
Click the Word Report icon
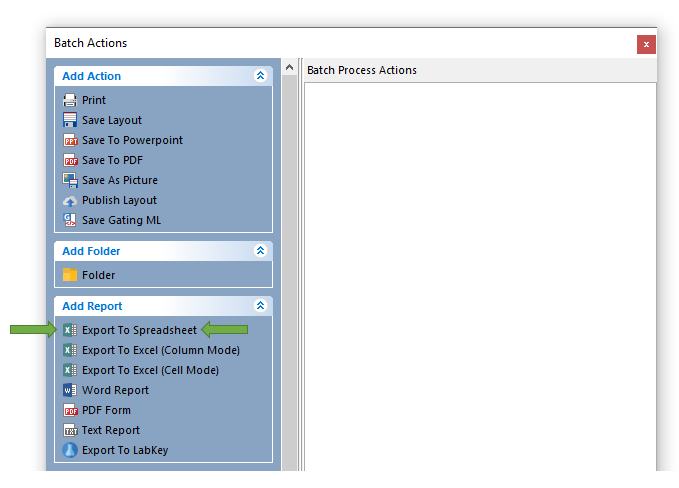tap(70, 390)
